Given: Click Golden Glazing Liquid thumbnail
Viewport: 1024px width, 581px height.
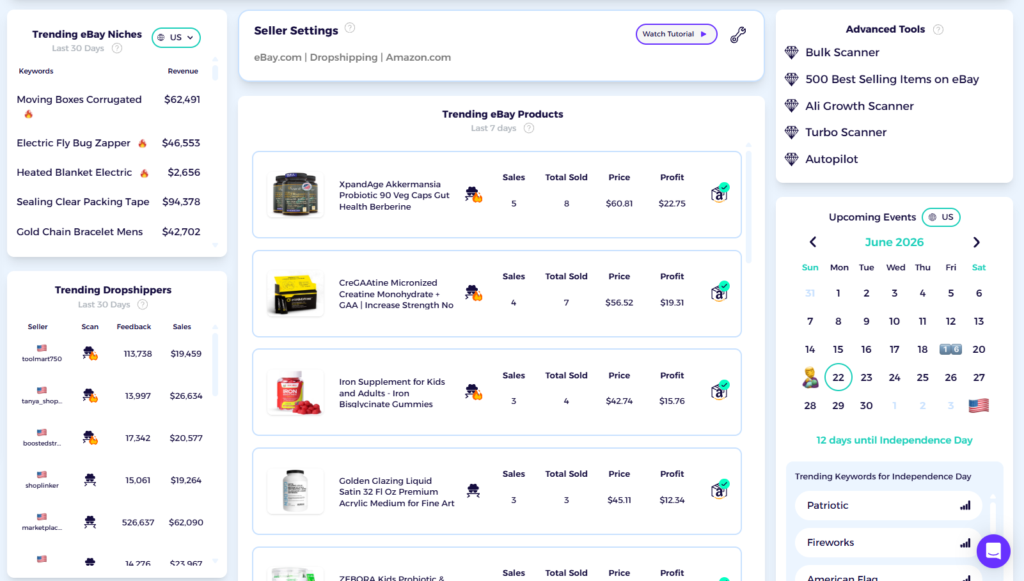Looking at the screenshot, I should click(x=295, y=491).
